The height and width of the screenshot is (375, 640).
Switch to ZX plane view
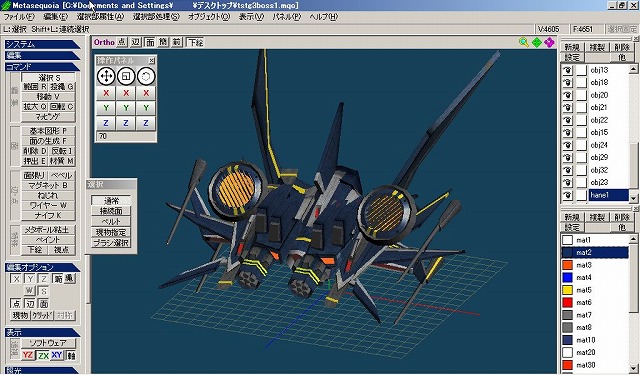tap(43, 355)
